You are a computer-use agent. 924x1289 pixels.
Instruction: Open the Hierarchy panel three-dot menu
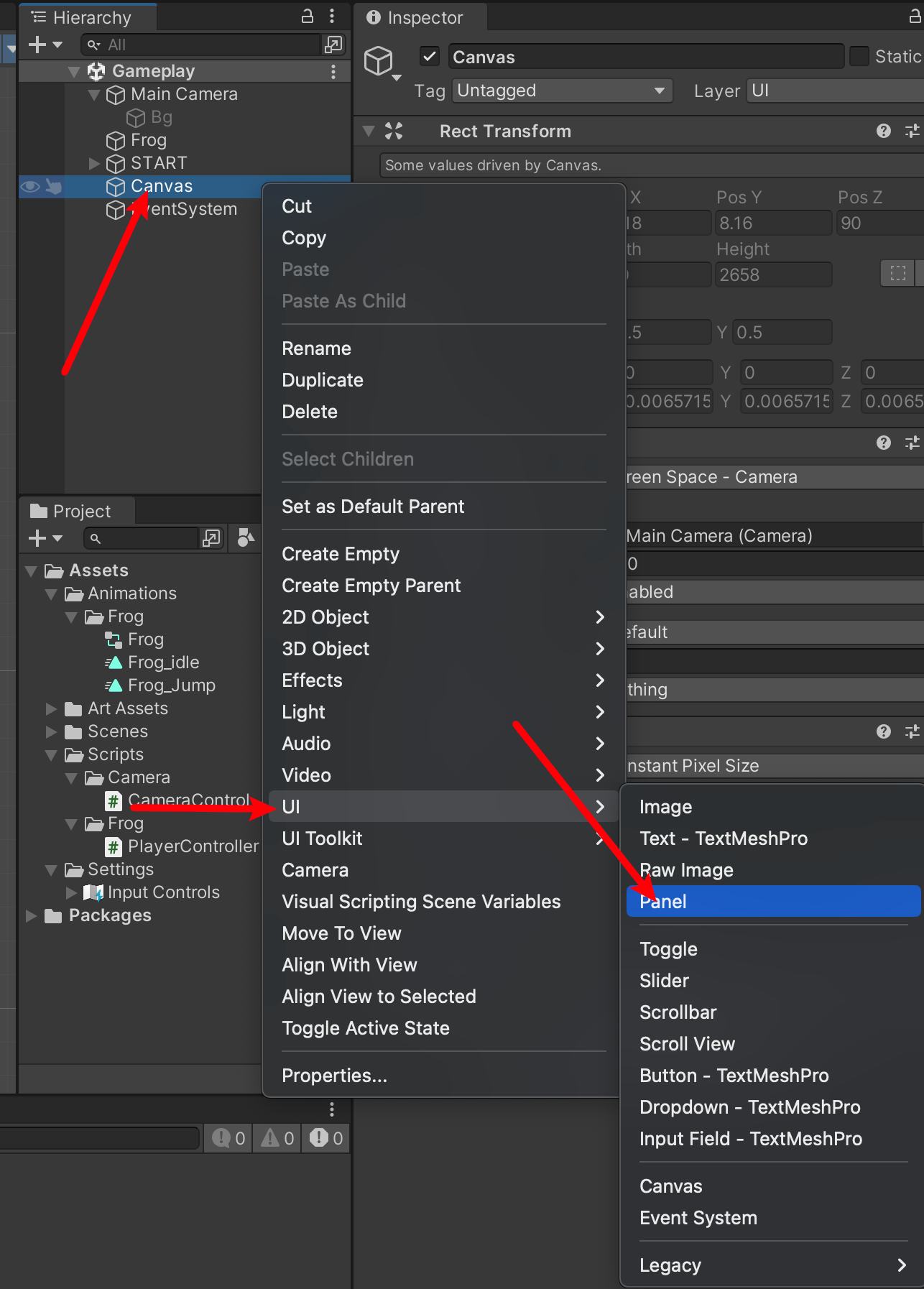[332, 16]
